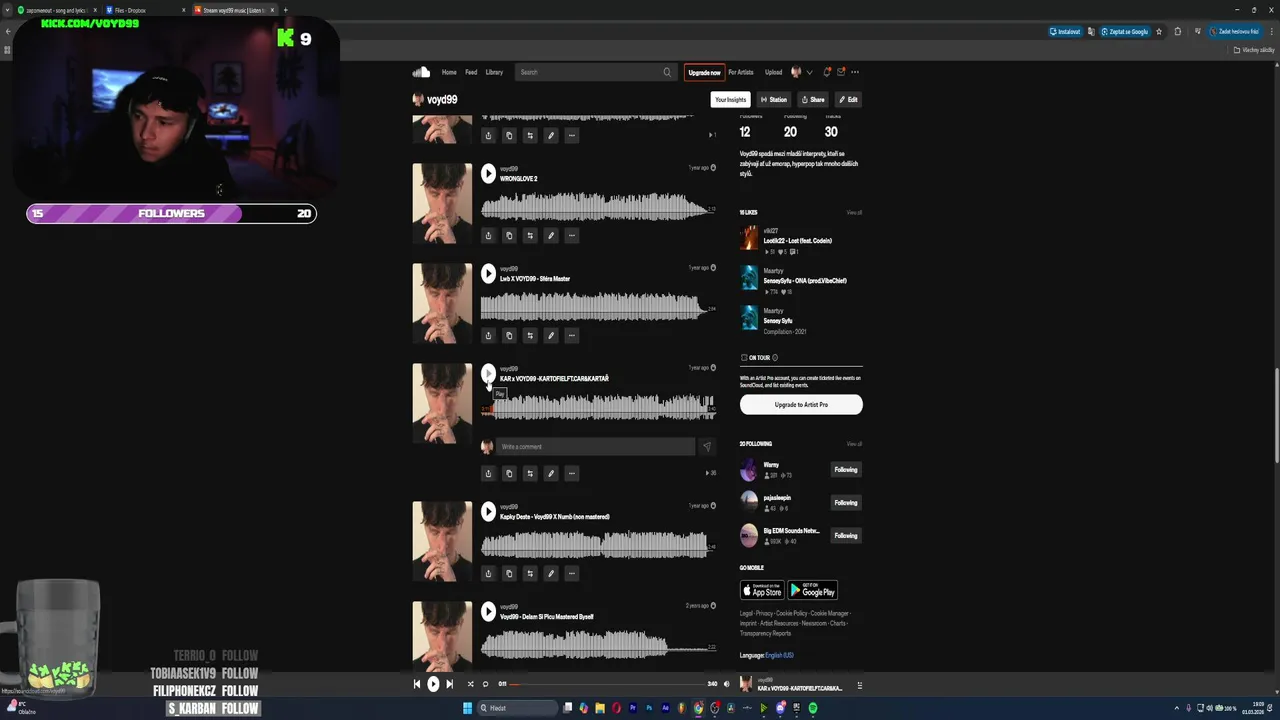Seek the bottom player progress bar
Viewport: 1280px width, 720px height.
607,684
